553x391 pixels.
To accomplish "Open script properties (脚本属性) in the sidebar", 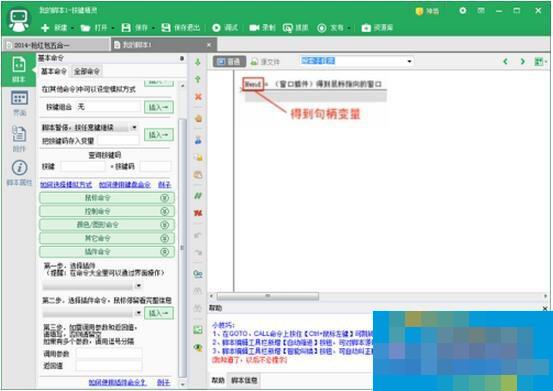I will point(19,173).
